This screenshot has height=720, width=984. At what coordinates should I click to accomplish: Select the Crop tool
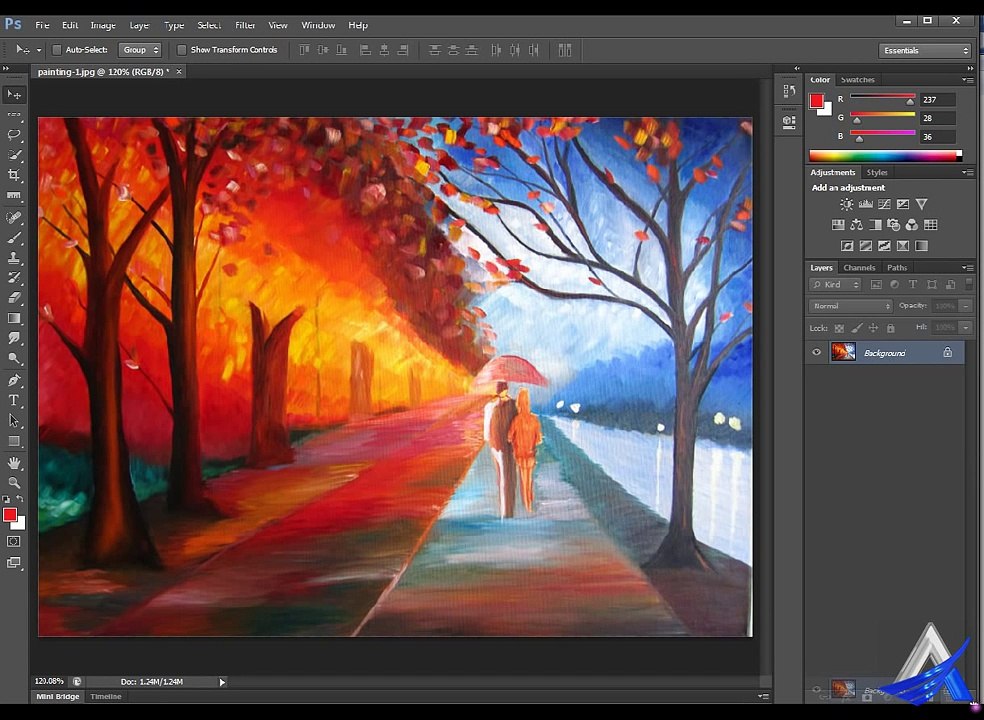(14, 175)
